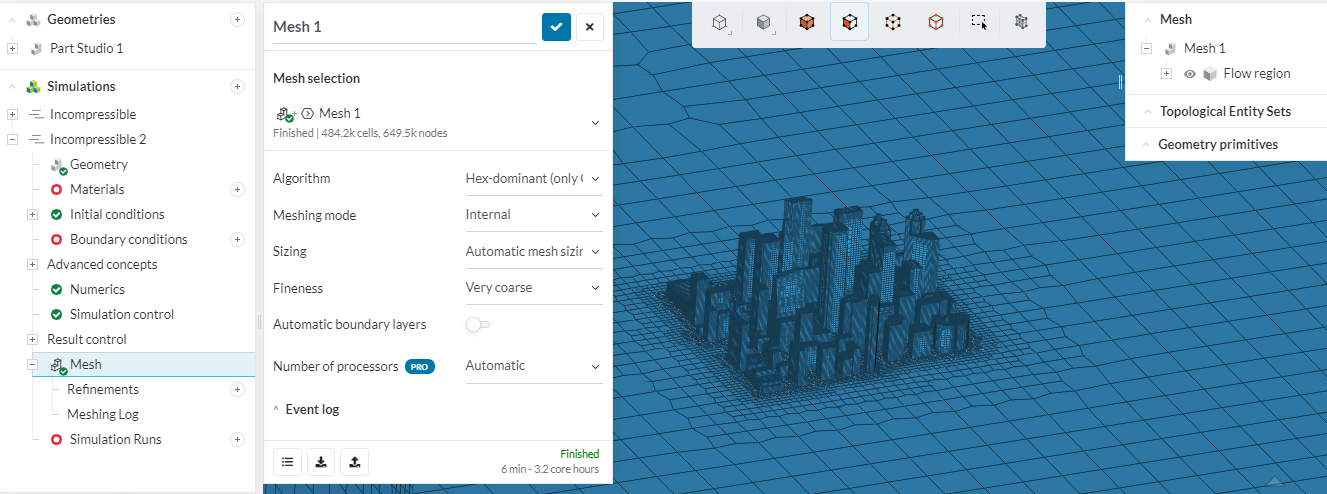The width and height of the screenshot is (1327, 494).
Task: Expand the Initial conditions node
Action: tap(33, 214)
